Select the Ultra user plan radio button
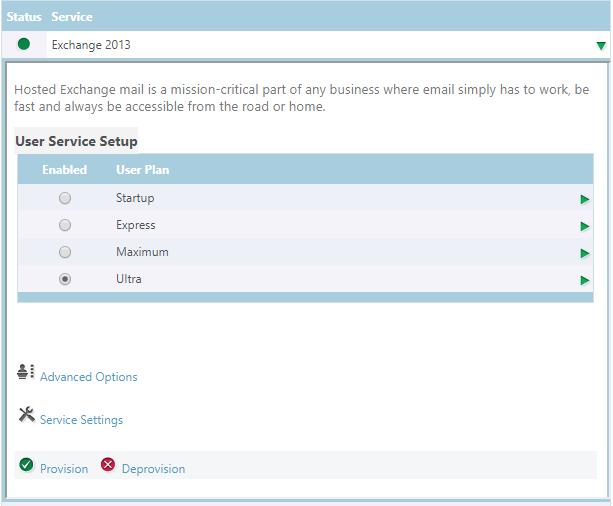This screenshot has height=506, width=613. [65, 279]
